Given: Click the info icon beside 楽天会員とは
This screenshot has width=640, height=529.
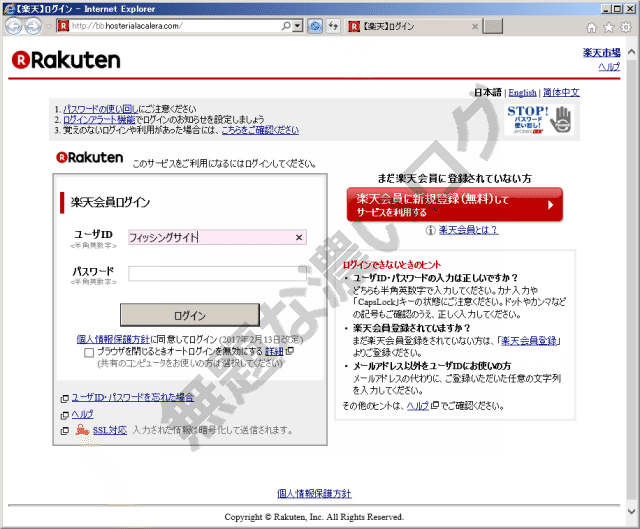Looking at the screenshot, I should coord(430,230).
